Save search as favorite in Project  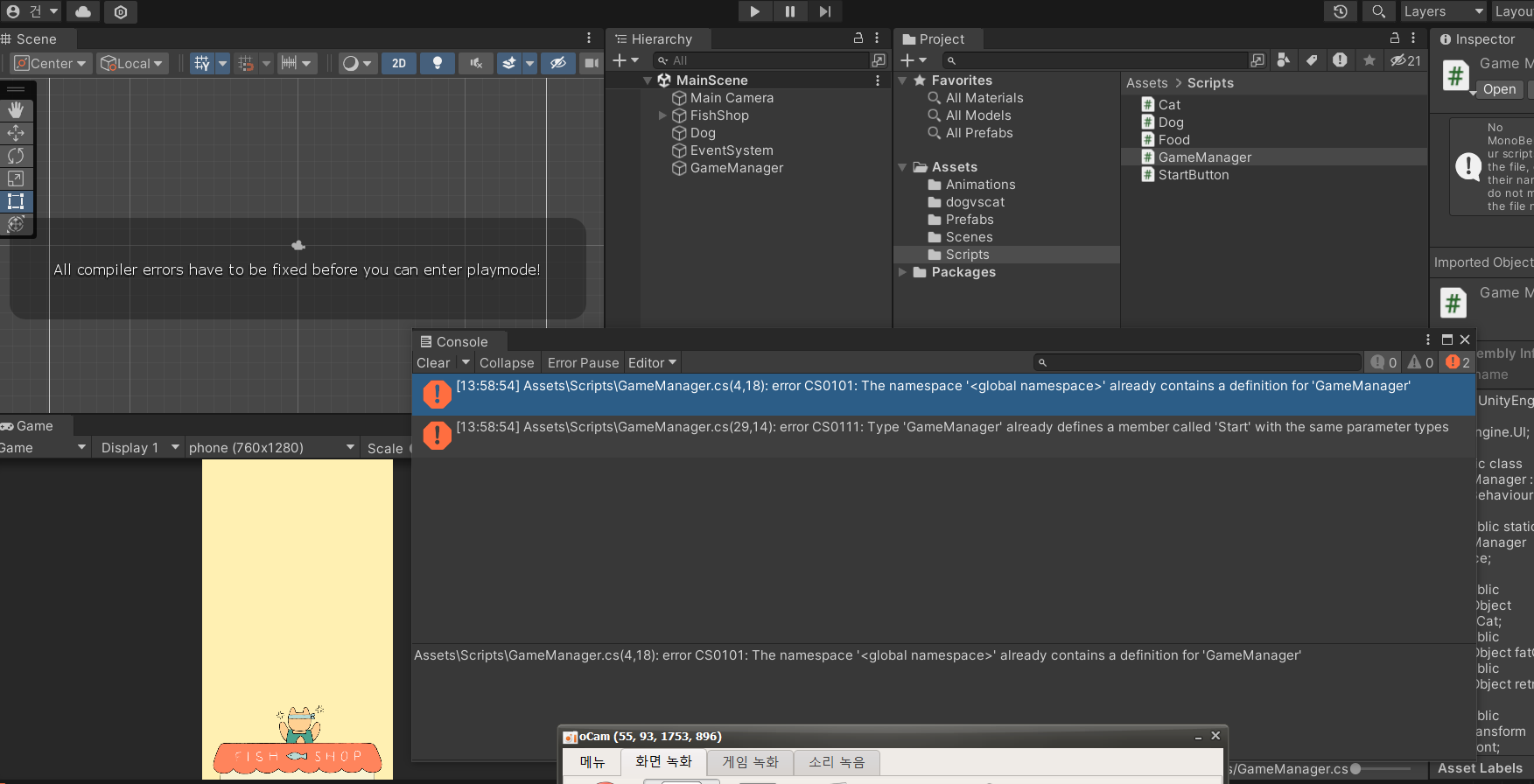1369,60
